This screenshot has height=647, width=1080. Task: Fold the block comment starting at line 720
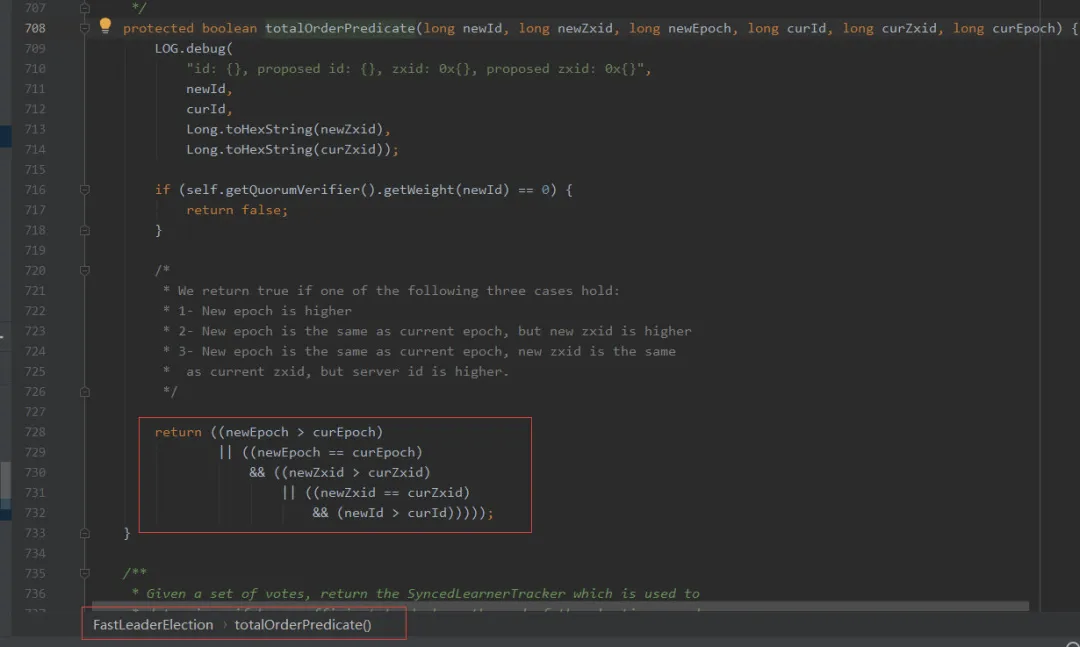click(85, 270)
